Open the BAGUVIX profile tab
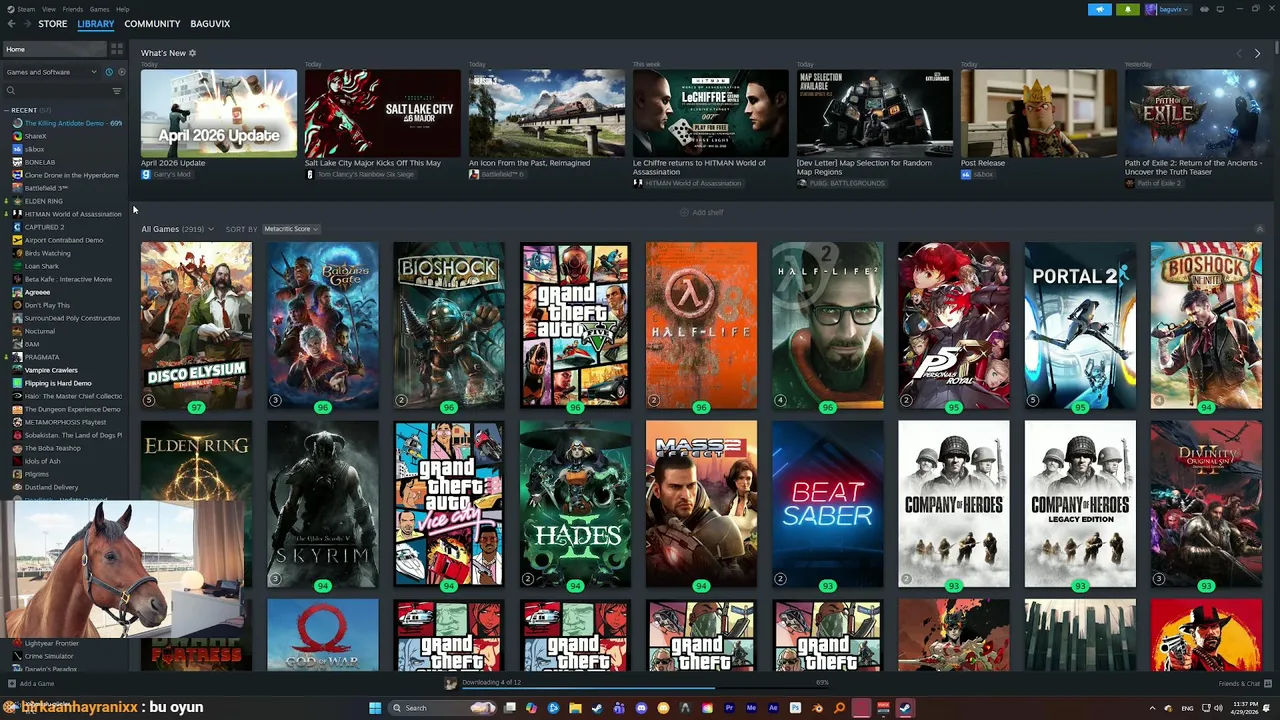 pos(210,23)
